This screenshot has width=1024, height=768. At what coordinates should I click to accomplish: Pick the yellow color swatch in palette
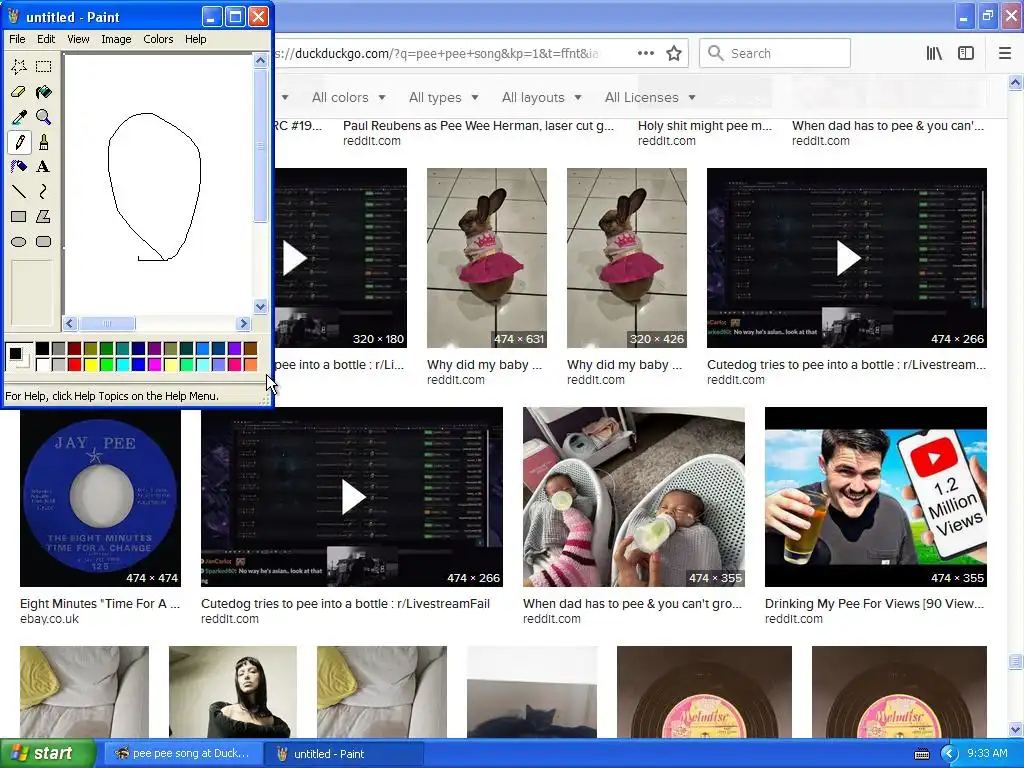[x=90, y=364]
